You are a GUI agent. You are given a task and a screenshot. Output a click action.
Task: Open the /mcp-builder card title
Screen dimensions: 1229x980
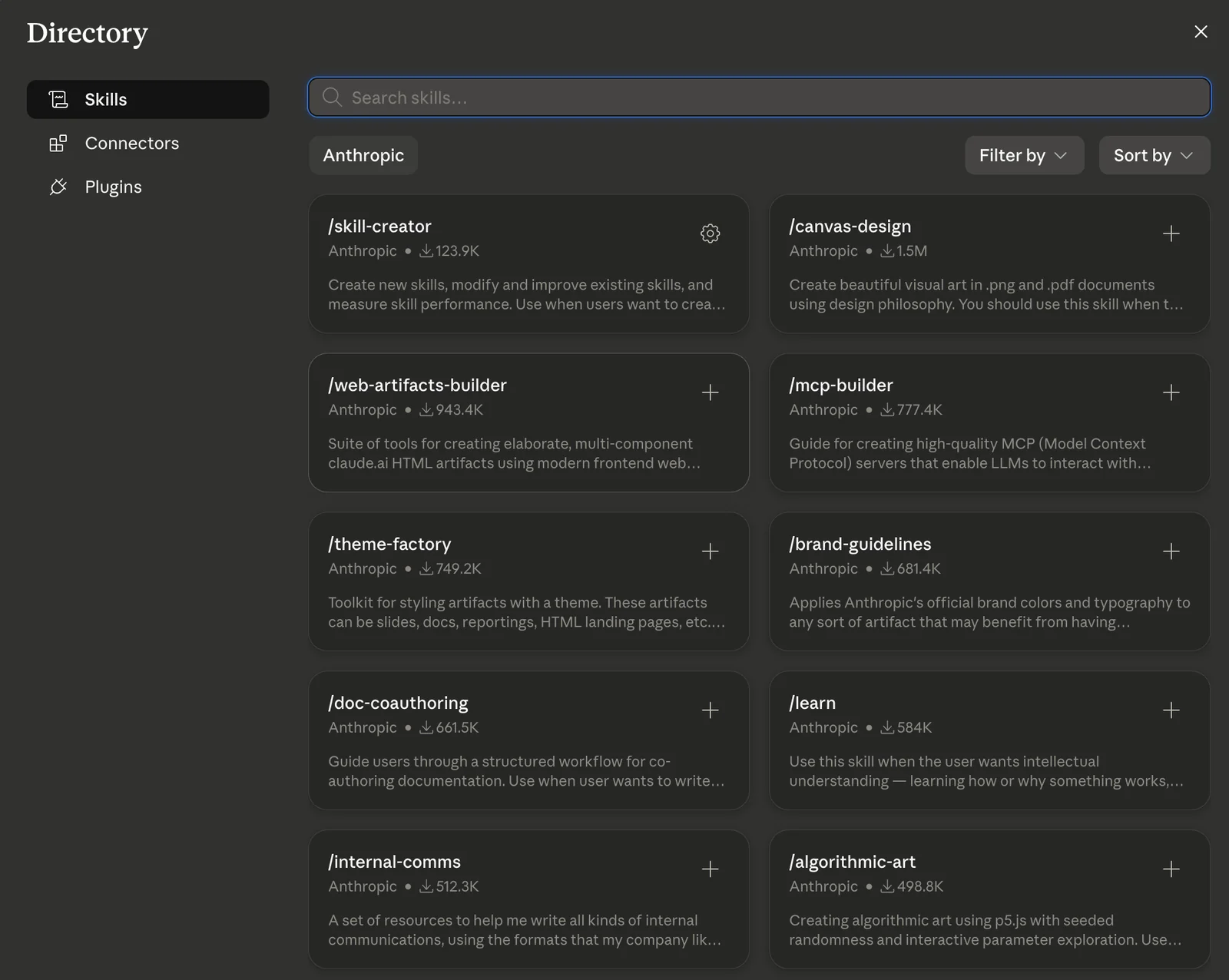pyautogui.click(x=841, y=386)
